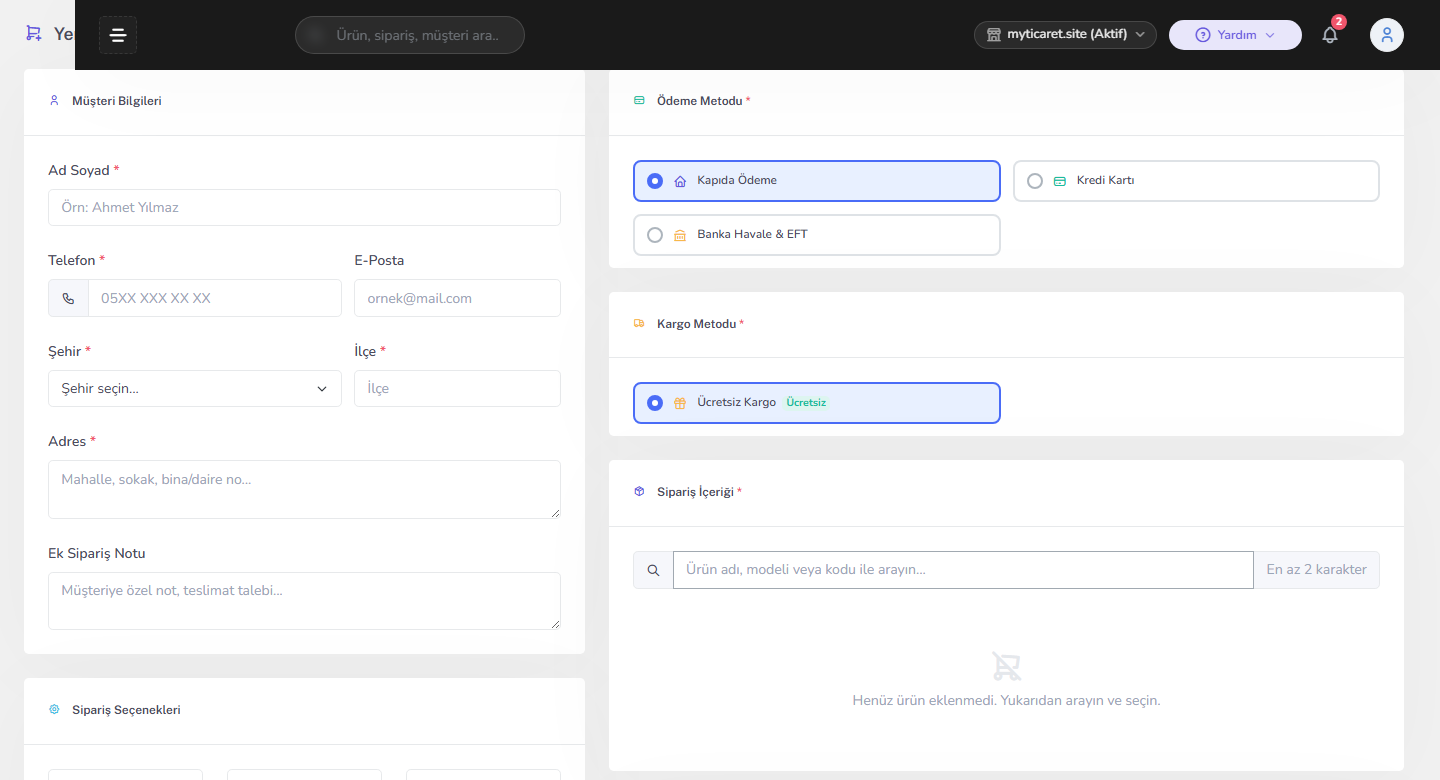The image size is (1440, 780).
Task: Click the phone icon beside Telefon field
Action: 68,298
